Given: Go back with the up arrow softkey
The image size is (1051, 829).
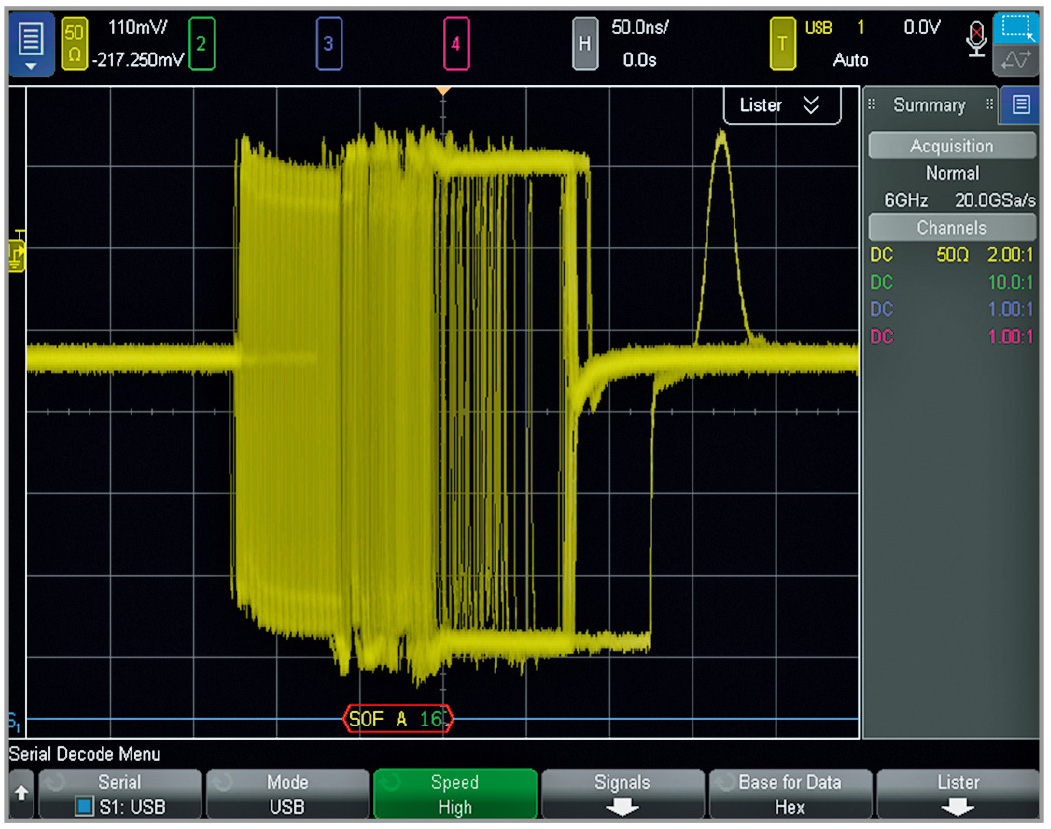Looking at the screenshot, I should pyautogui.click(x=21, y=793).
